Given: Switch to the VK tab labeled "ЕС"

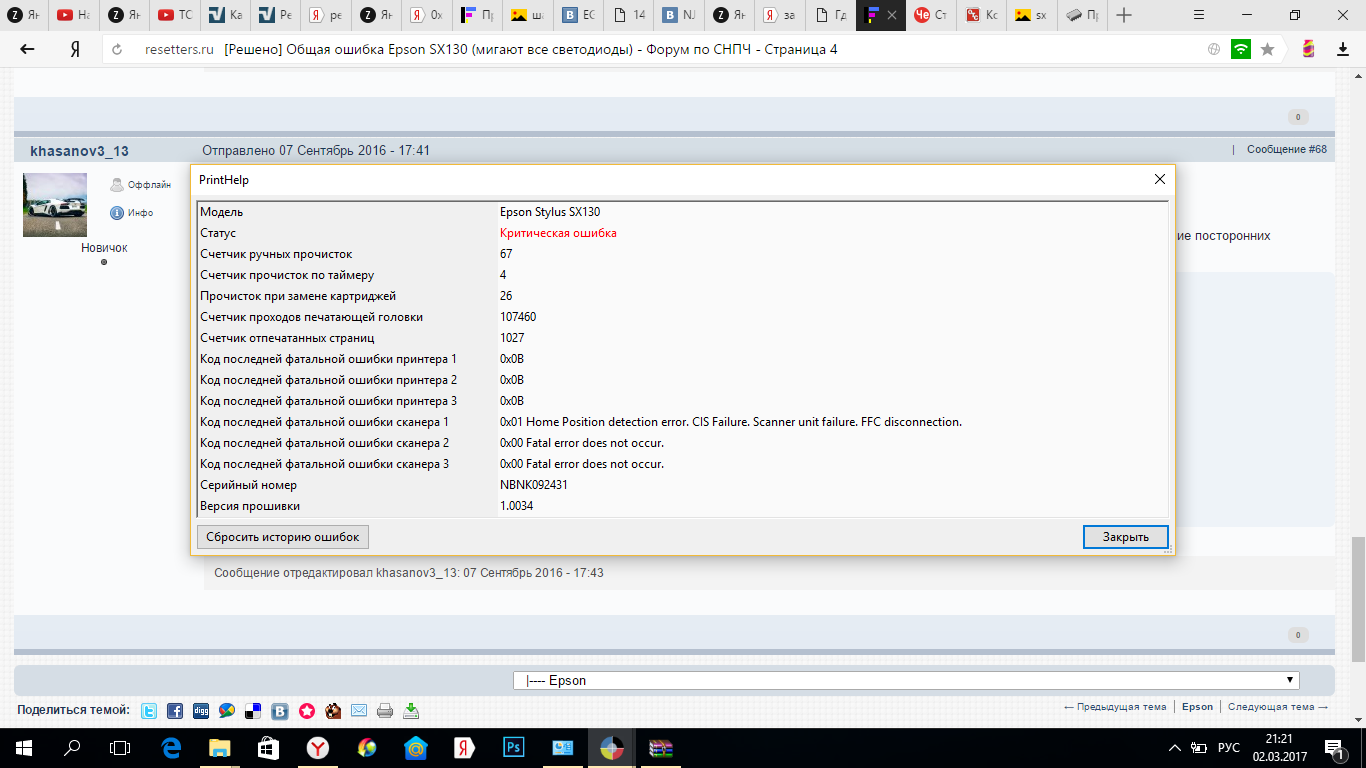Looking at the screenshot, I should (580, 15).
